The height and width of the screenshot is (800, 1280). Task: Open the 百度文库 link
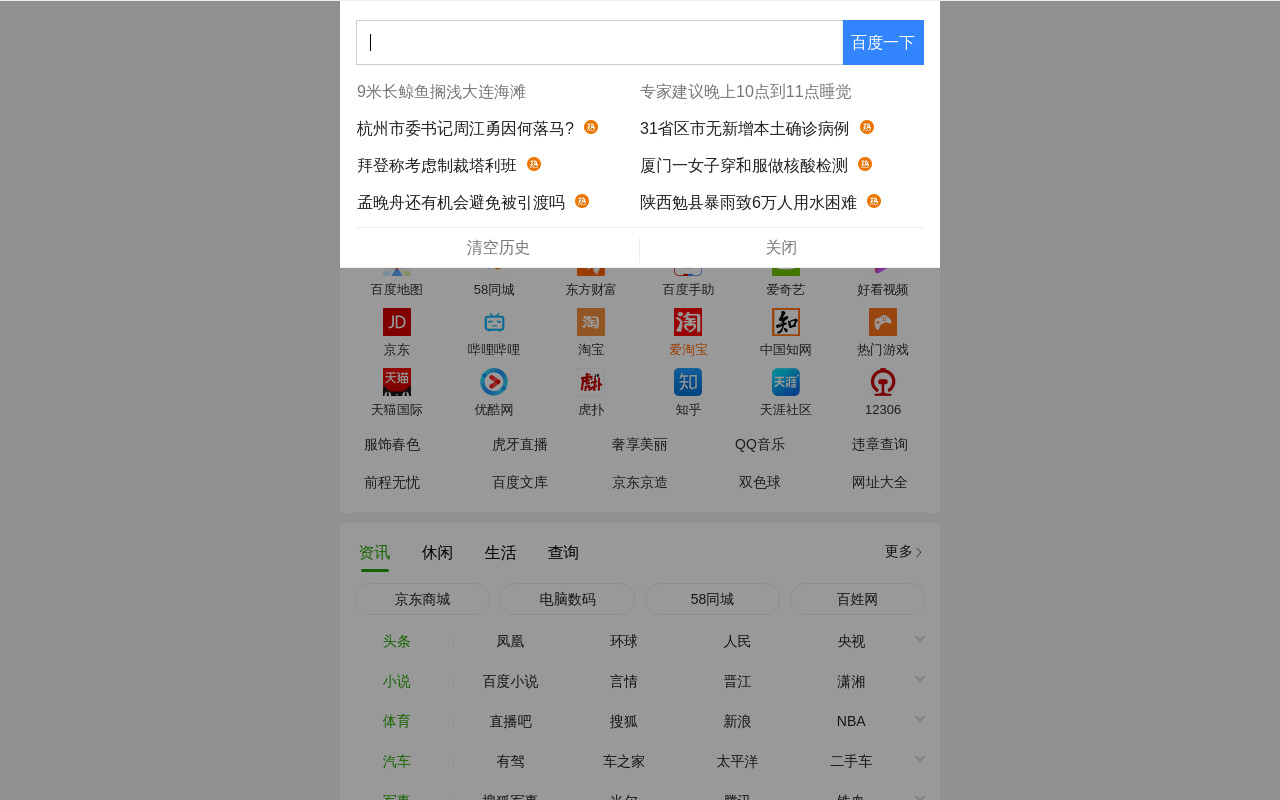(x=520, y=483)
